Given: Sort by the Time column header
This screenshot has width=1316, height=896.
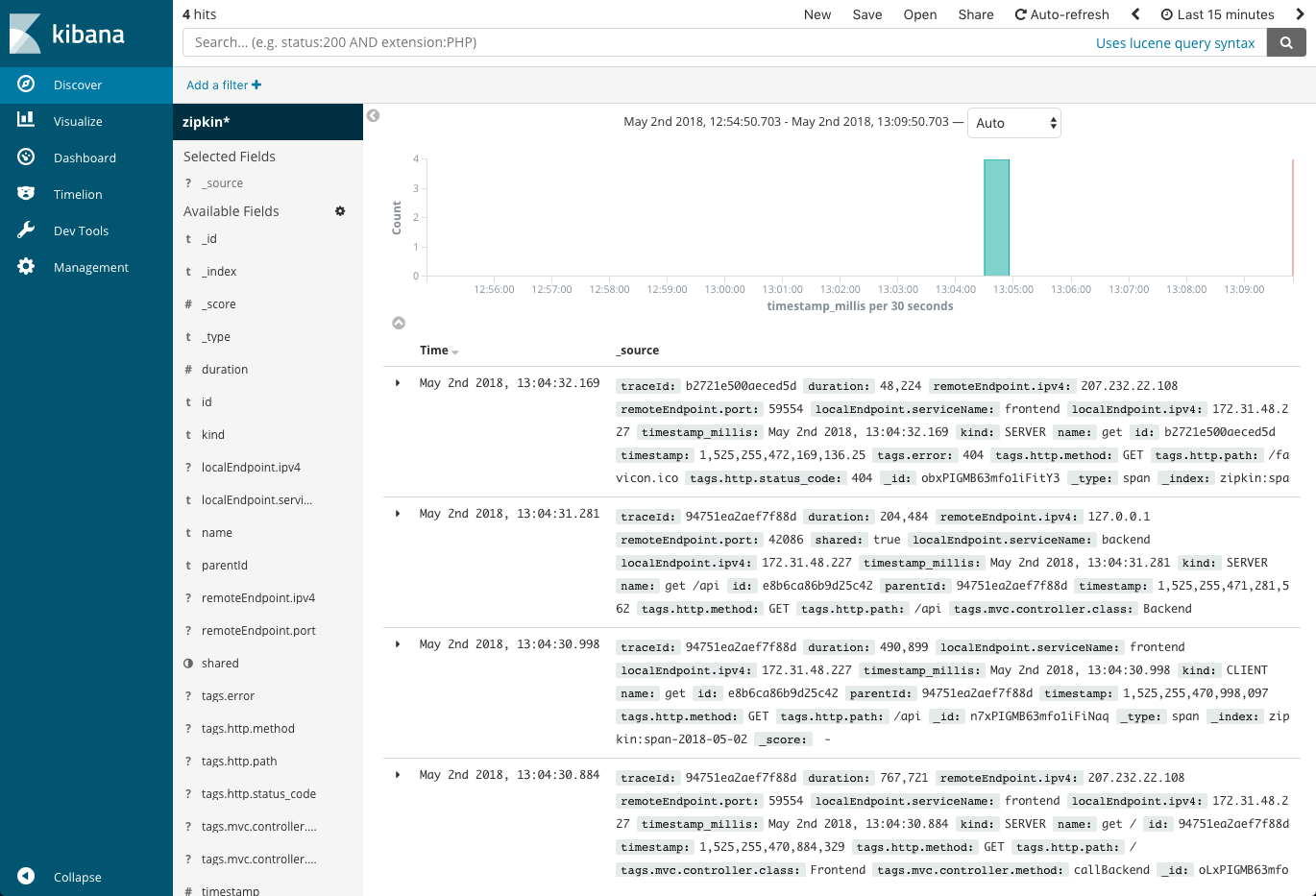Looking at the screenshot, I should [x=439, y=351].
